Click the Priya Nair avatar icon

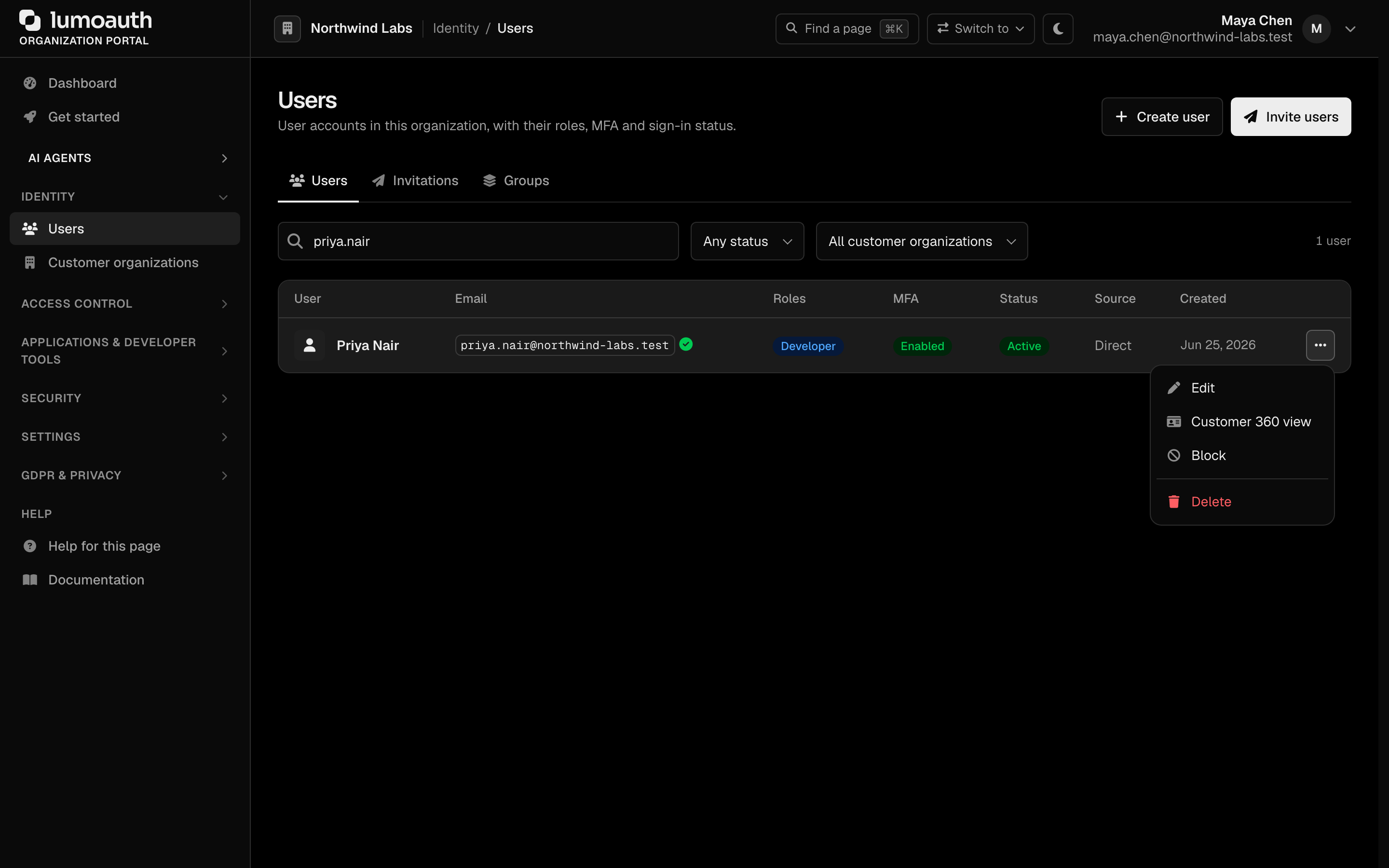coord(309,345)
